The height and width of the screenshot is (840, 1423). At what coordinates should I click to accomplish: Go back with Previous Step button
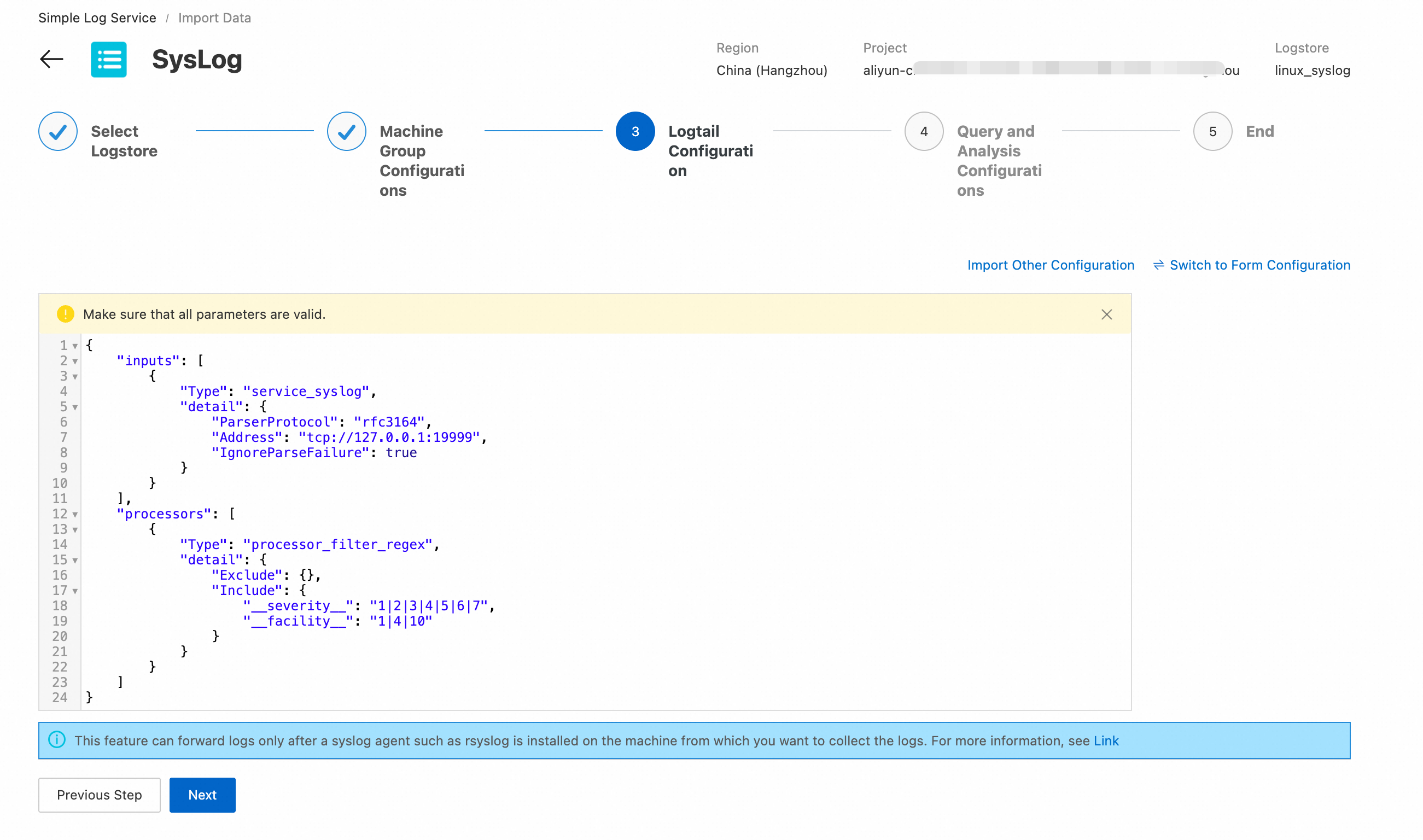pyautogui.click(x=100, y=795)
